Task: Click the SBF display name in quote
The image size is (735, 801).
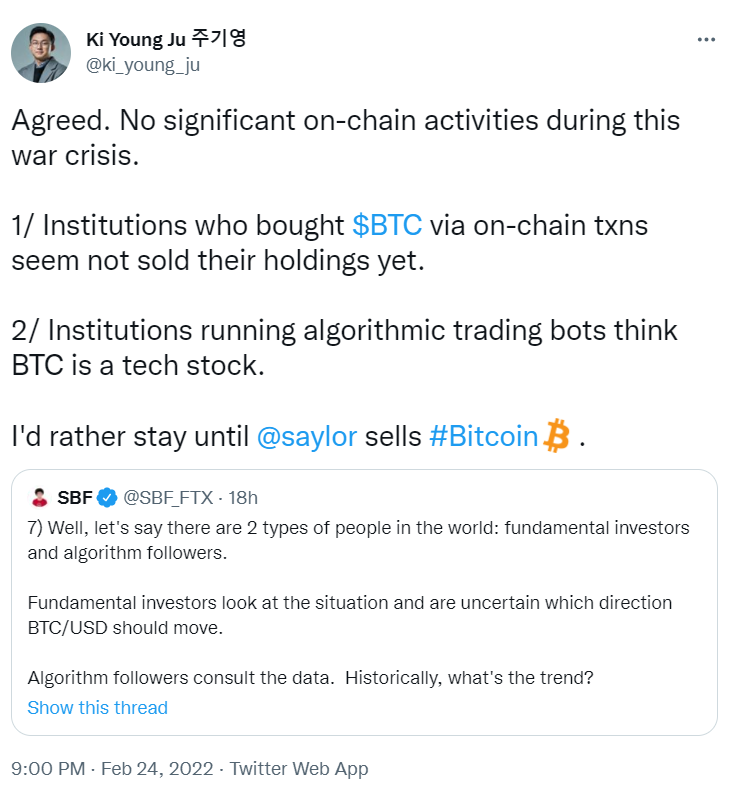Action: [x=75, y=497]
